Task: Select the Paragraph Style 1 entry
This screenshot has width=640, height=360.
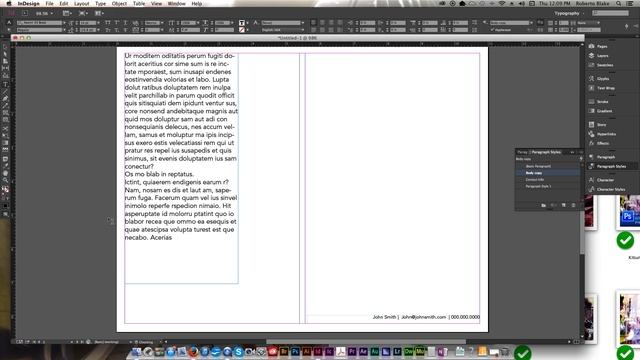Action: click(548, 186)
